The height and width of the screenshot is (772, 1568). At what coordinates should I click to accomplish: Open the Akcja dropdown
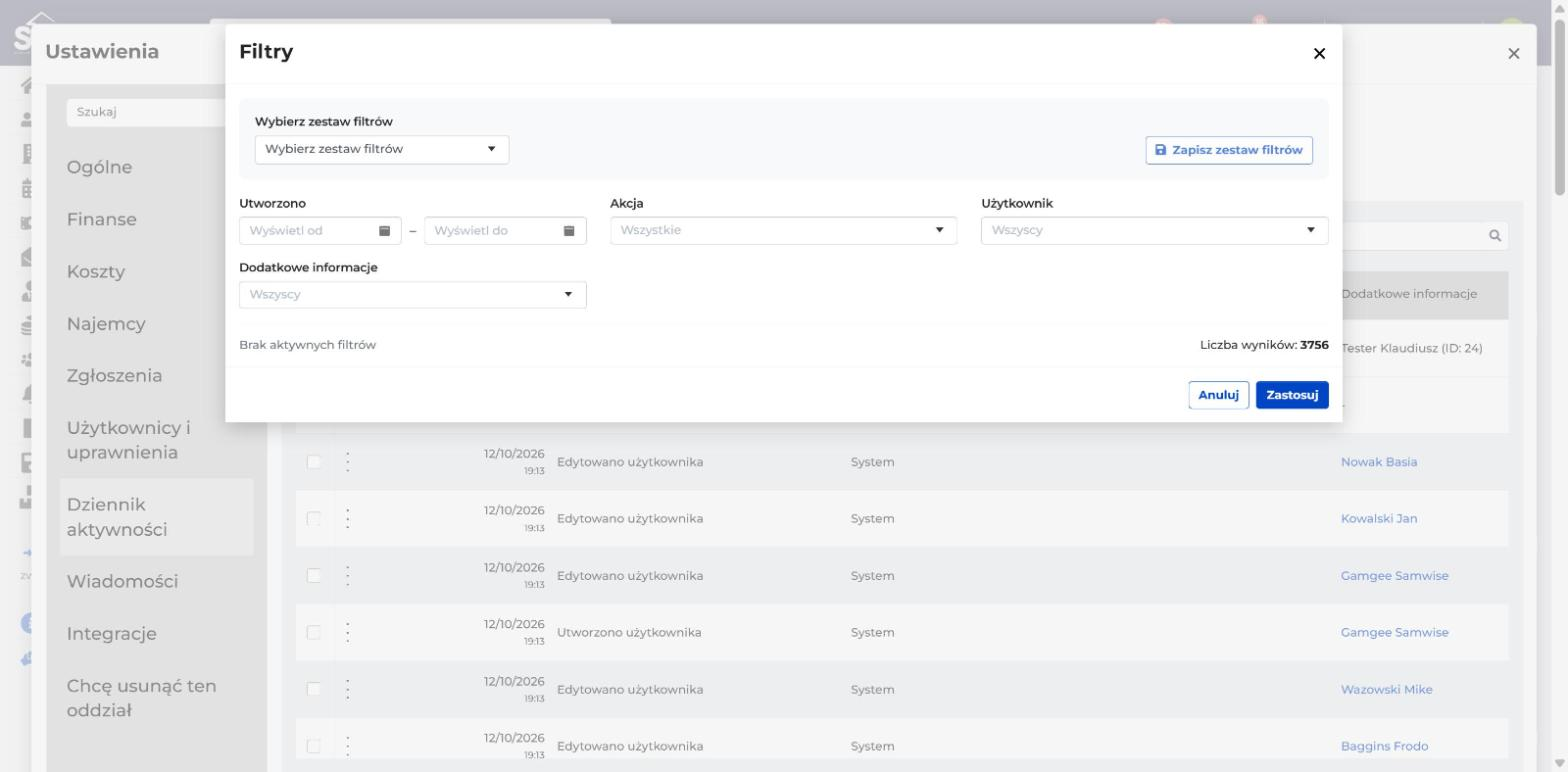(783, 231)
